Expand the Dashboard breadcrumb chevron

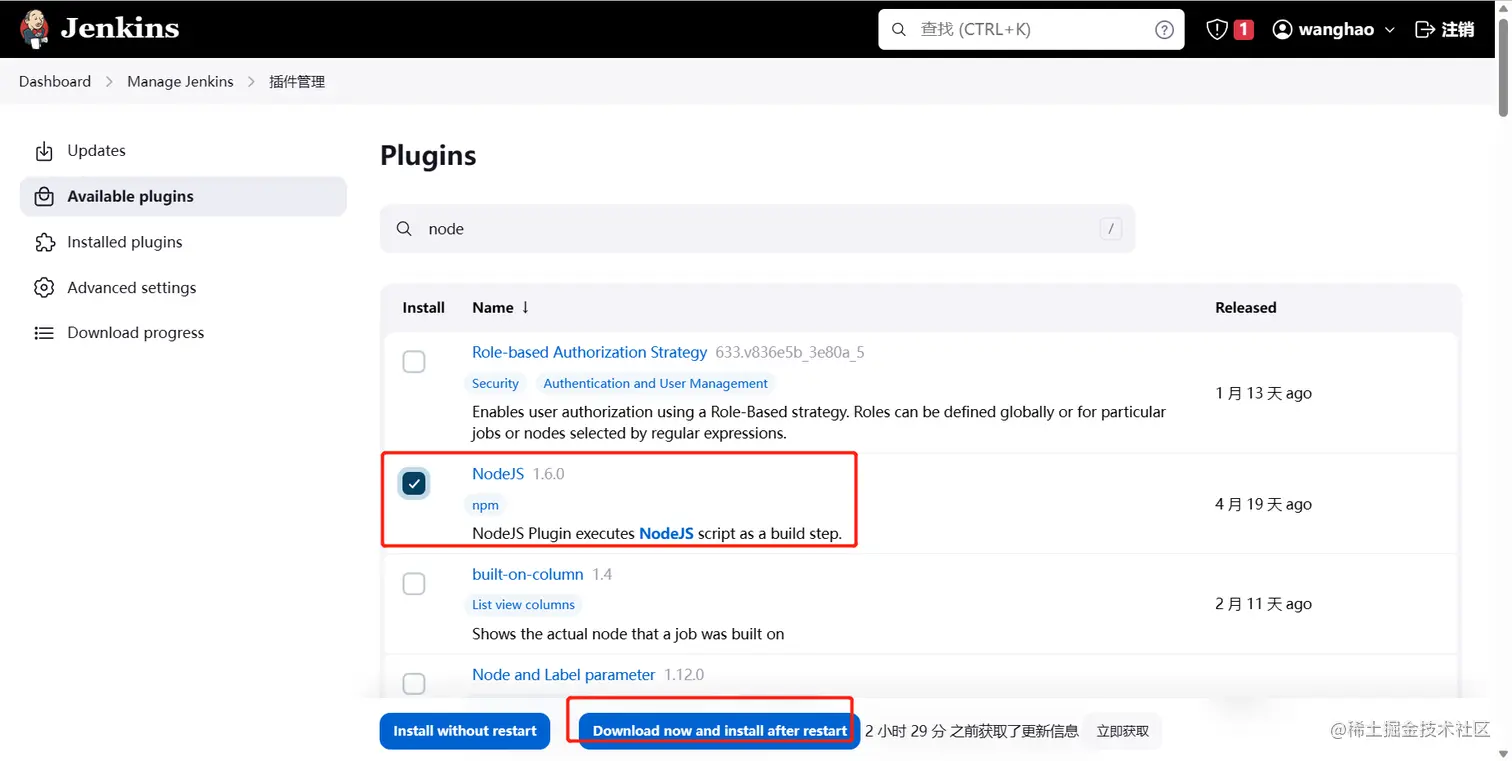coord(109,82)
